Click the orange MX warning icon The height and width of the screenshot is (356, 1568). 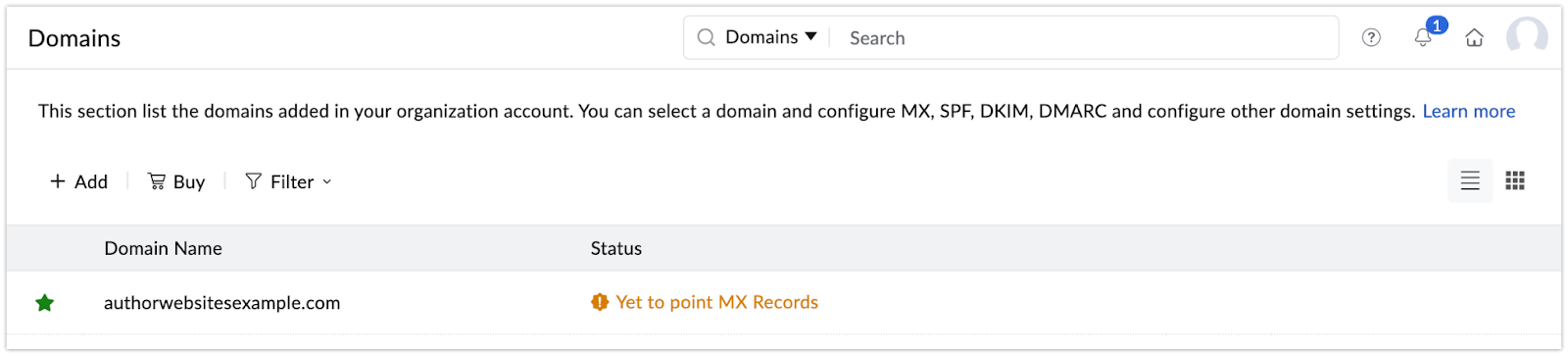[600, 302]
